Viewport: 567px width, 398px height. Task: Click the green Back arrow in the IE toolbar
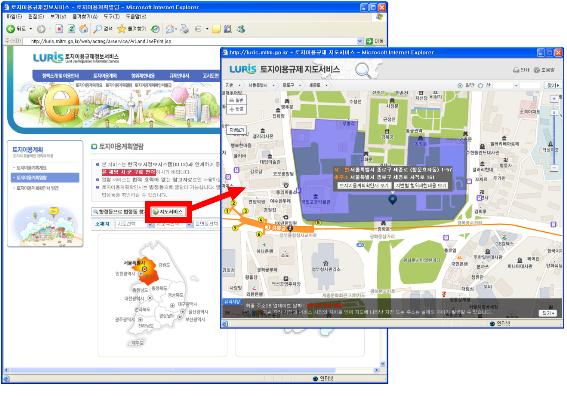coord(10,29)
